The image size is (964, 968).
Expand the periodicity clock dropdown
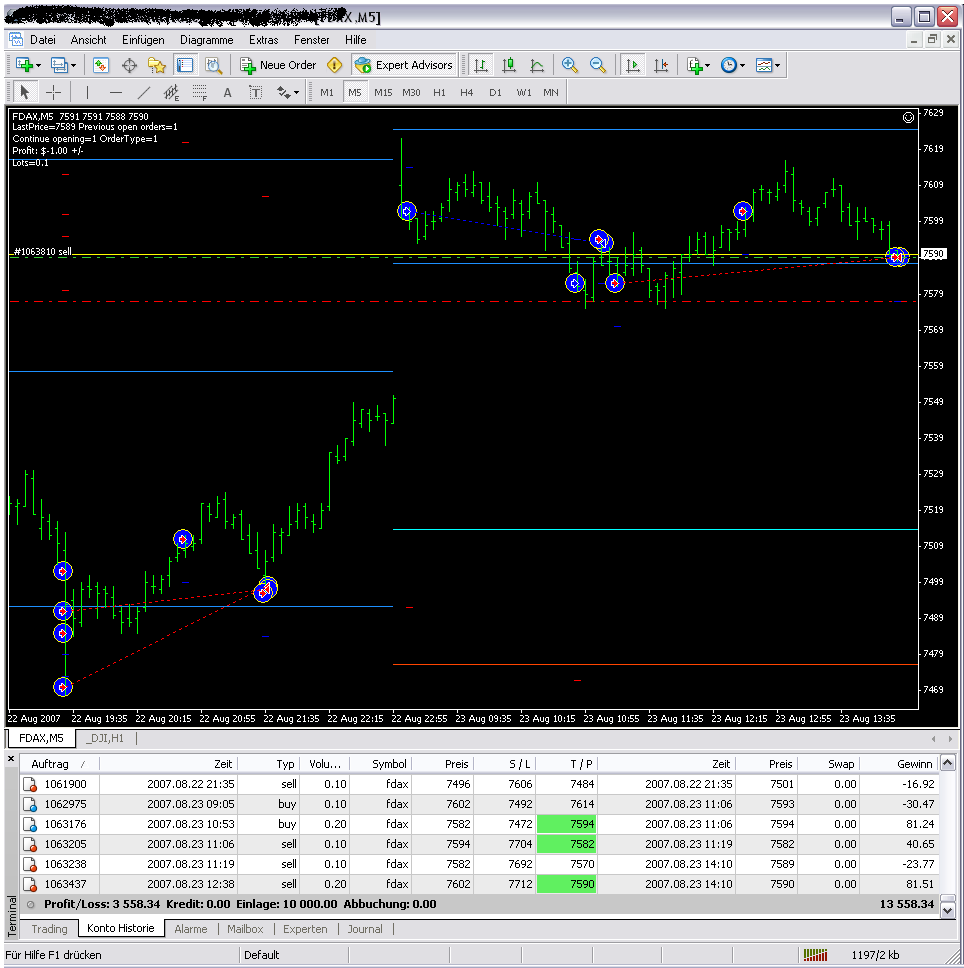point(742,65)
